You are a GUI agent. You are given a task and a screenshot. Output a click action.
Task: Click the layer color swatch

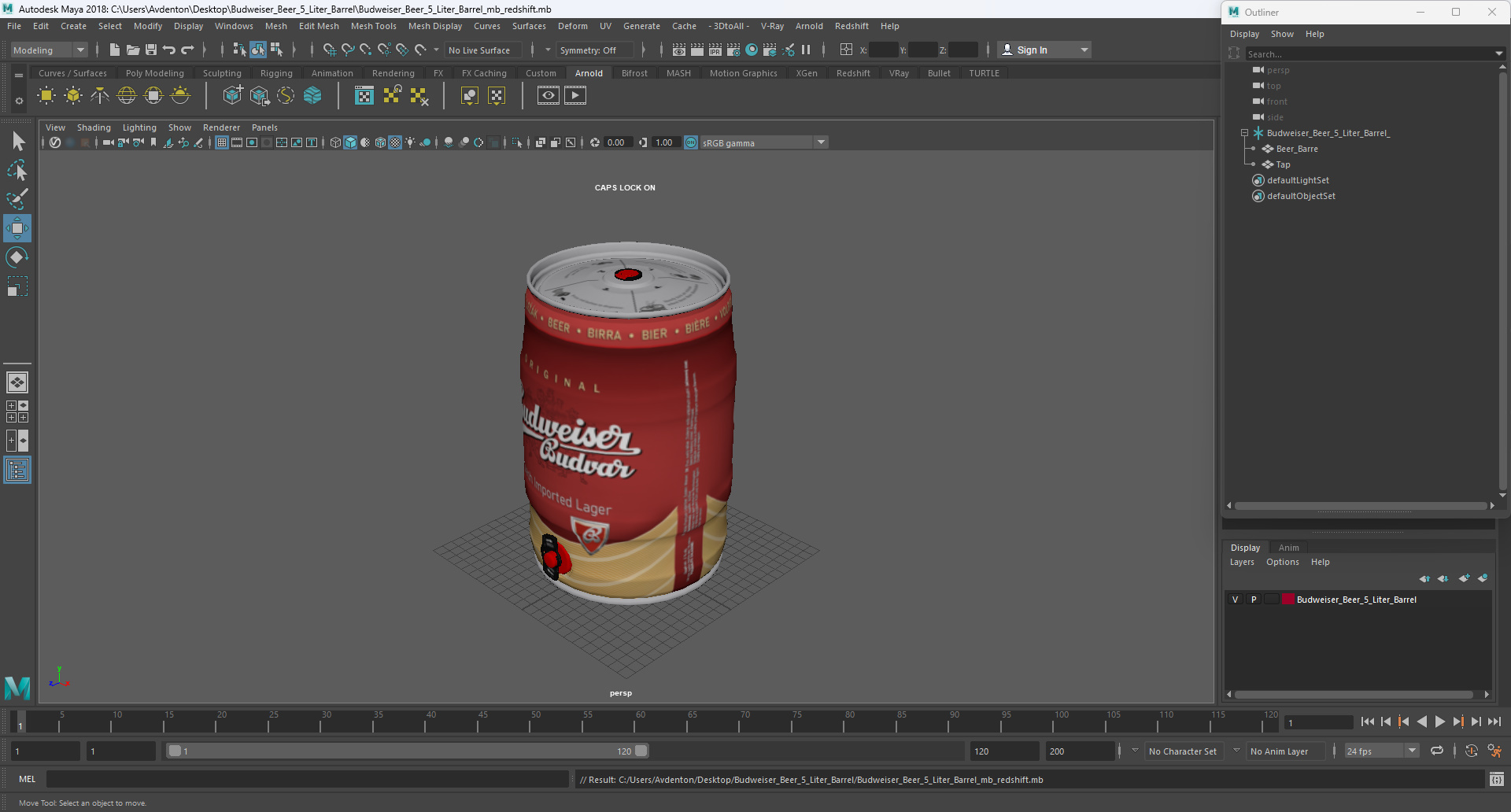[x=1288, y=599]
